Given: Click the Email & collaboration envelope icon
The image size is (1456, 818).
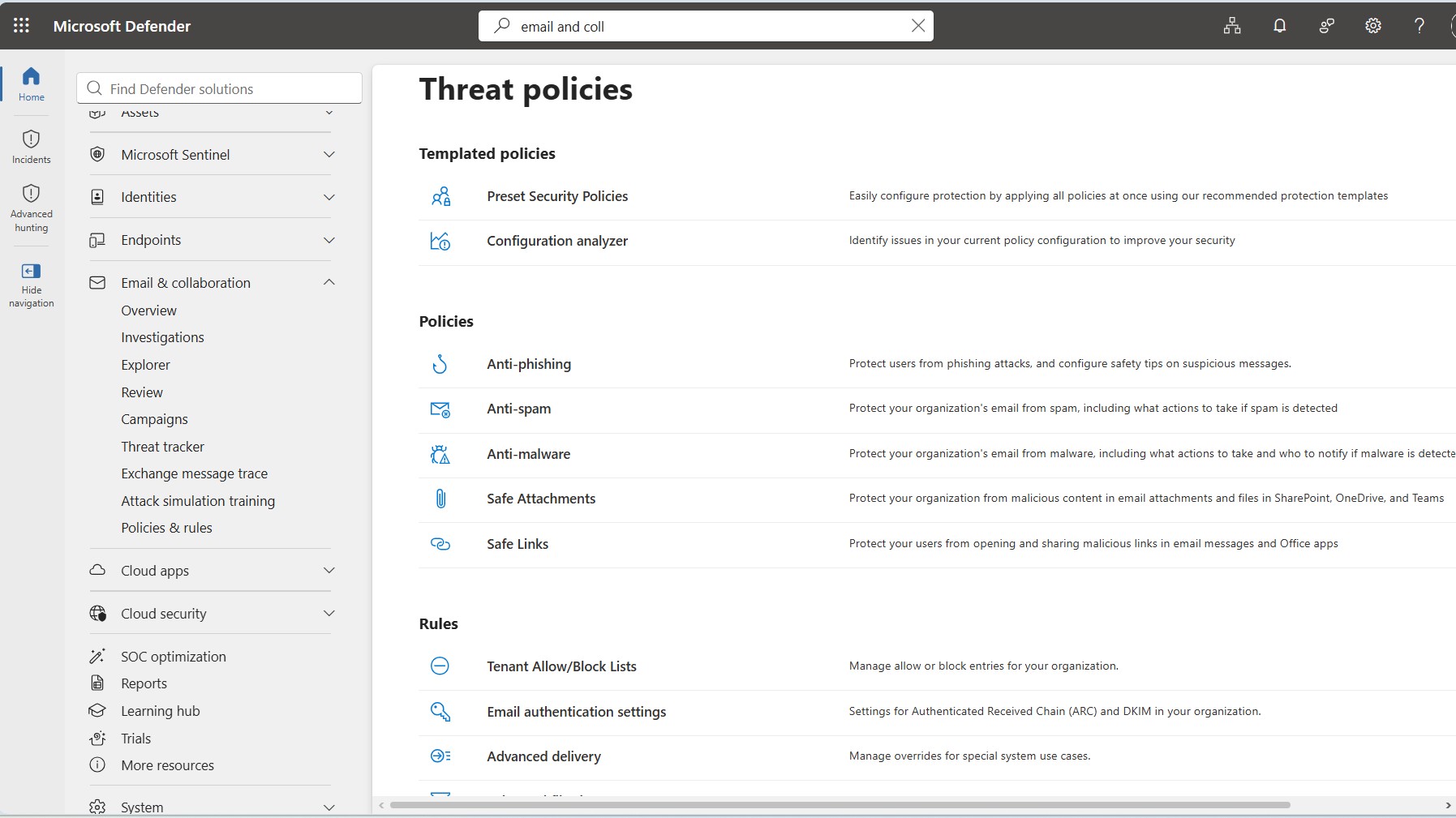Looking at the screenshot, I should pos(97,283).
